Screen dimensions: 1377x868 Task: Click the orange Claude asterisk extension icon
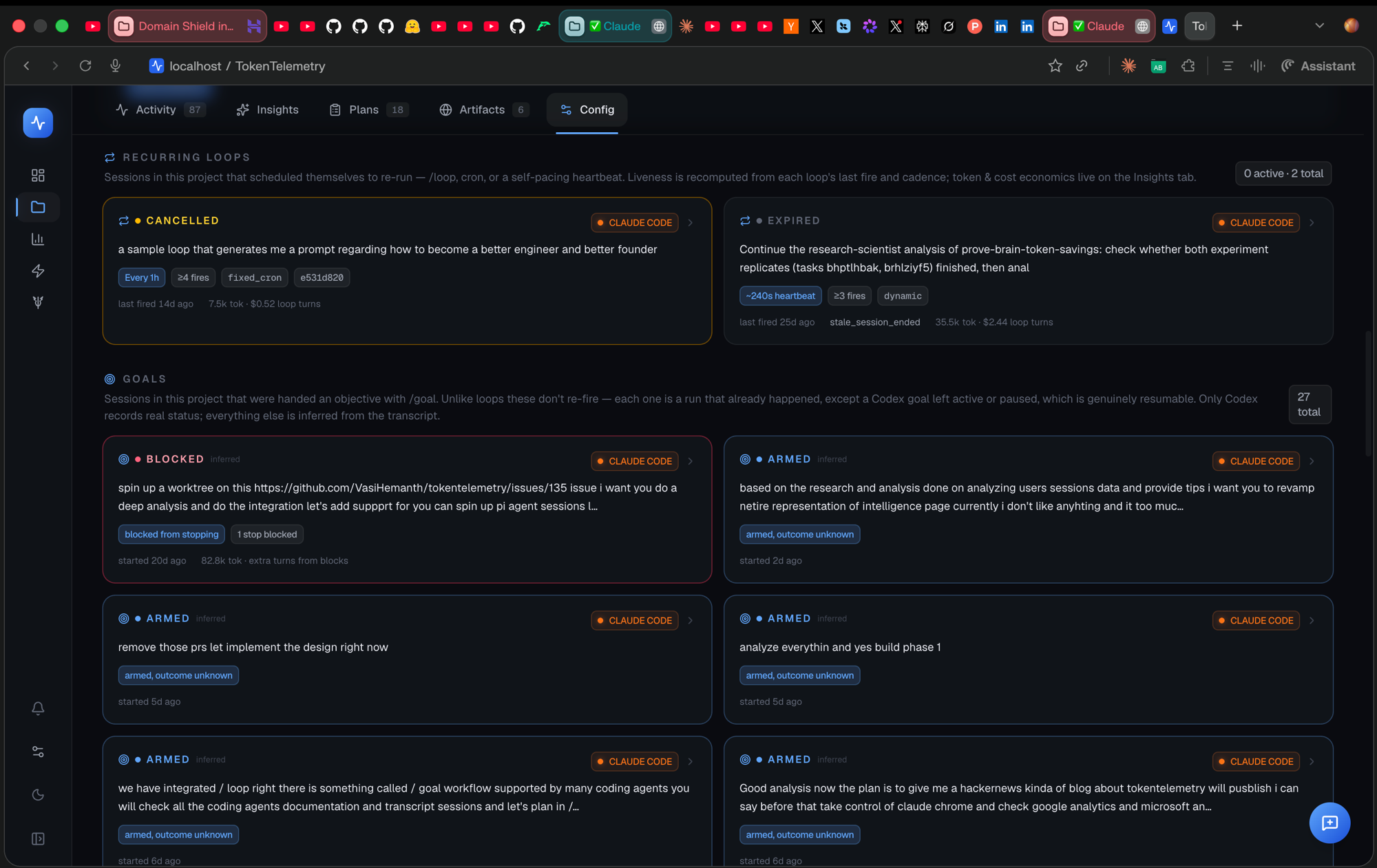(1128, 66)
